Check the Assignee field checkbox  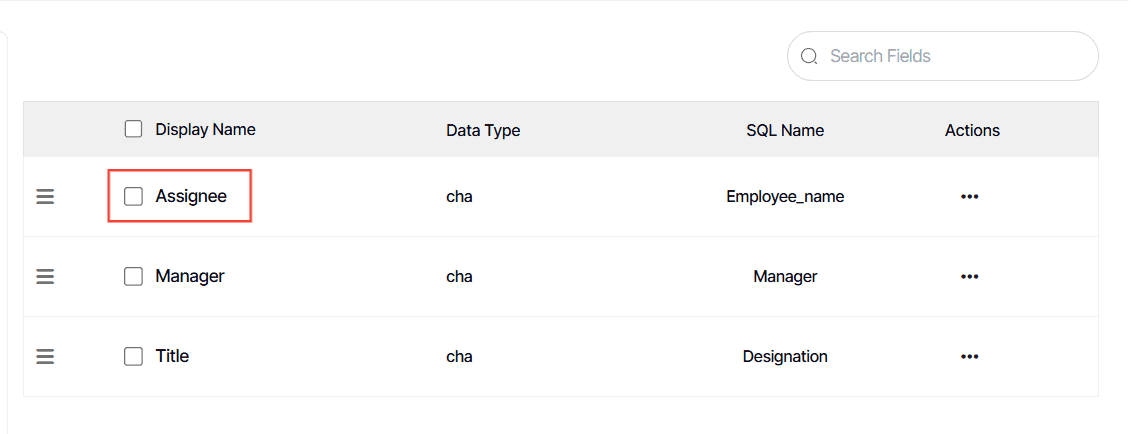click(133, 196)
